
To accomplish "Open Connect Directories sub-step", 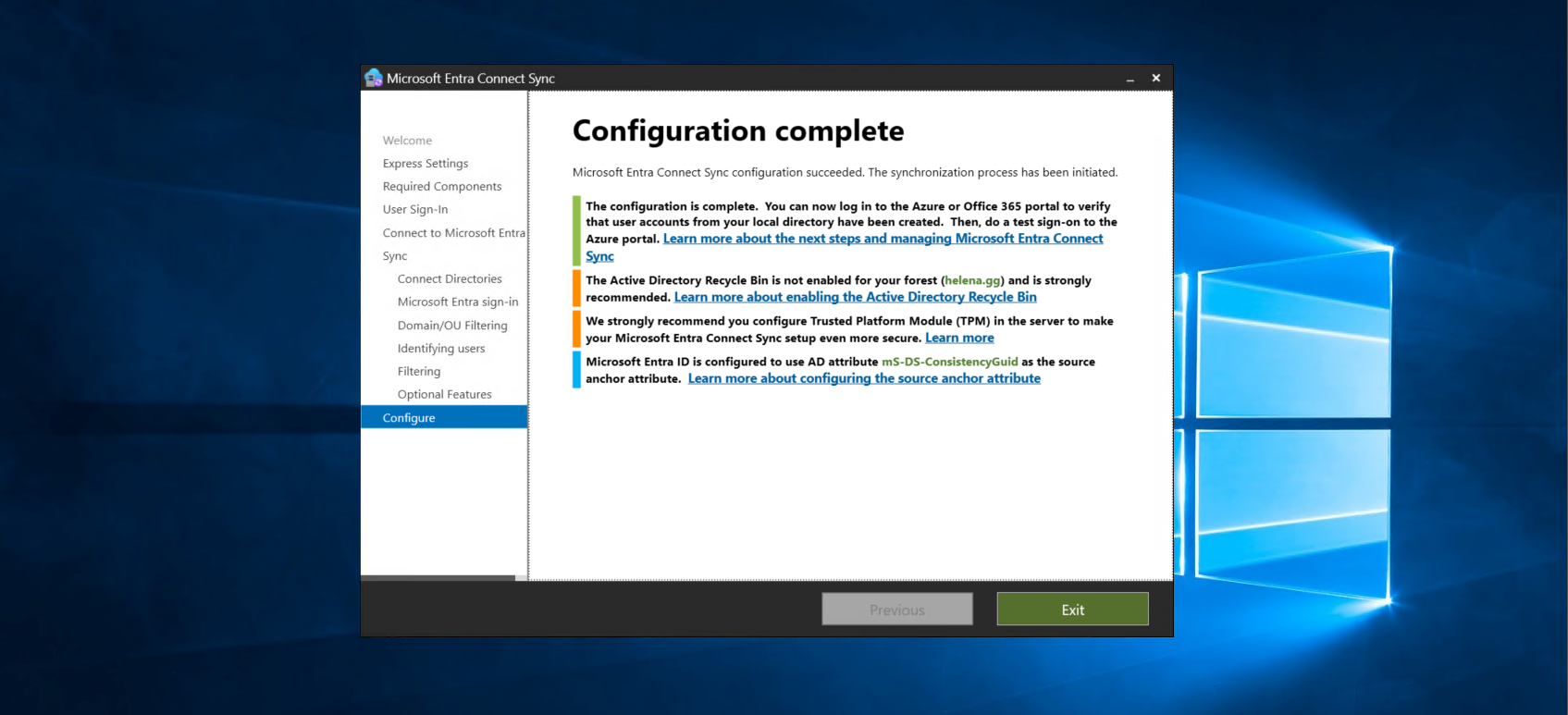I will [x=450, y=279].
